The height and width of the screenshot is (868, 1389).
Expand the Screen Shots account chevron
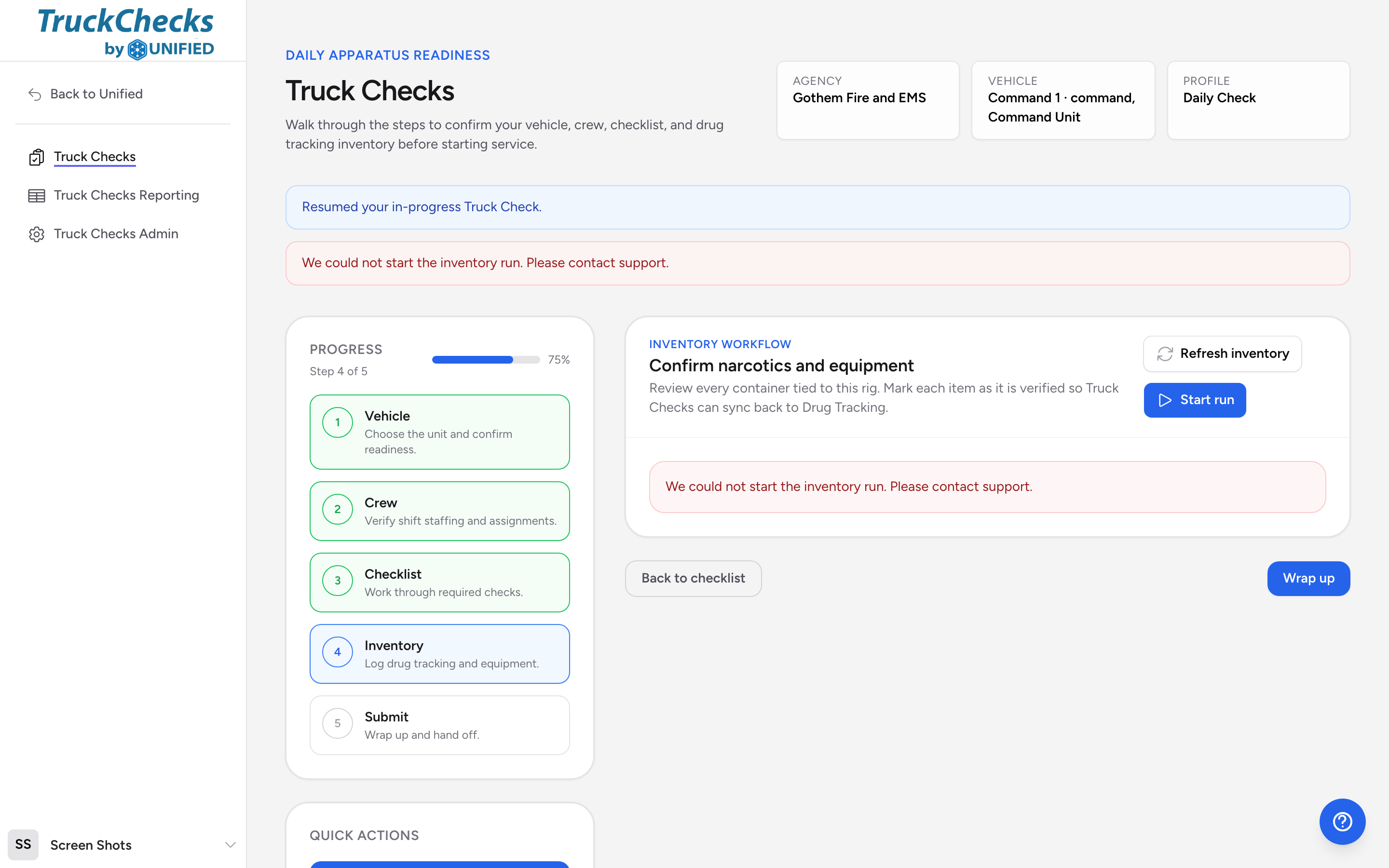[x=230, y=844]
